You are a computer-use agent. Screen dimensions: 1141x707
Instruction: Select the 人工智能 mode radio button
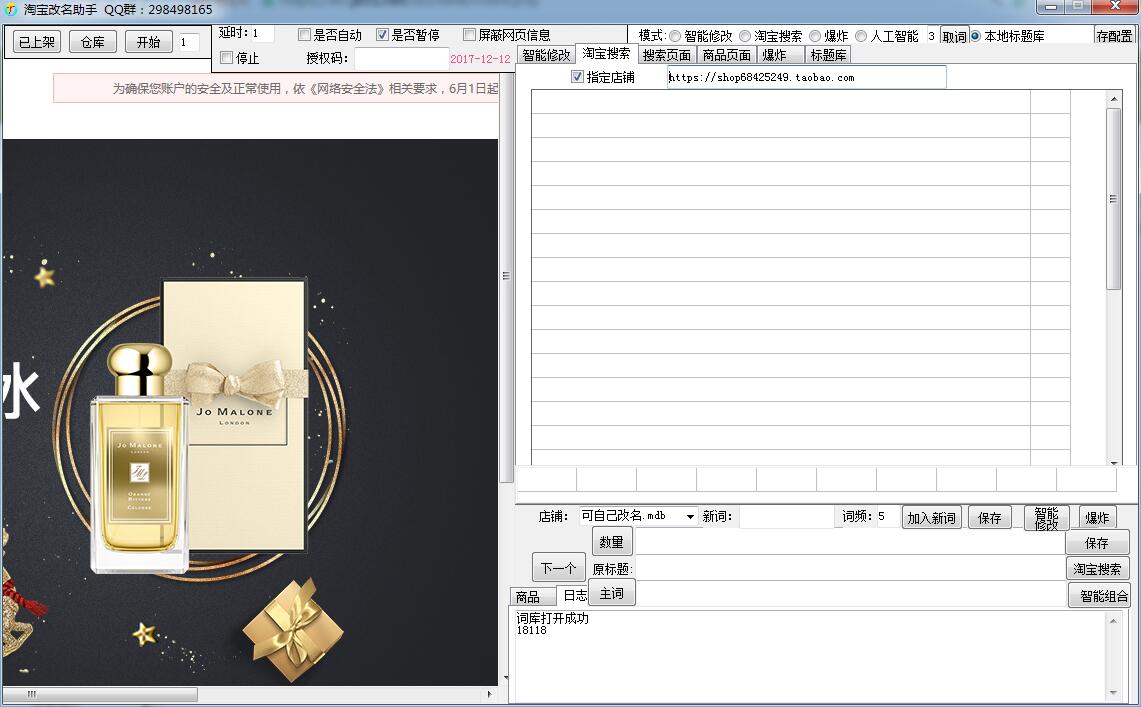point(861,36)
